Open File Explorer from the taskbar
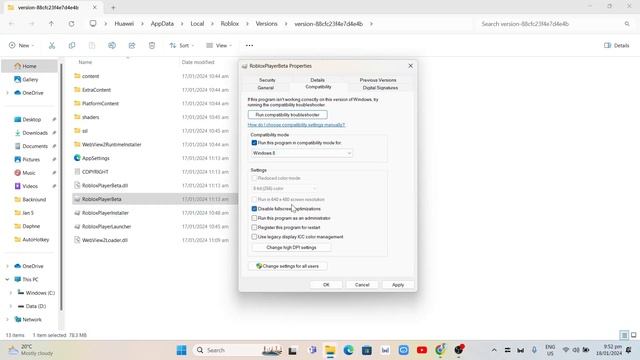Viewport: 640px width, 360px height. (330, 350)
